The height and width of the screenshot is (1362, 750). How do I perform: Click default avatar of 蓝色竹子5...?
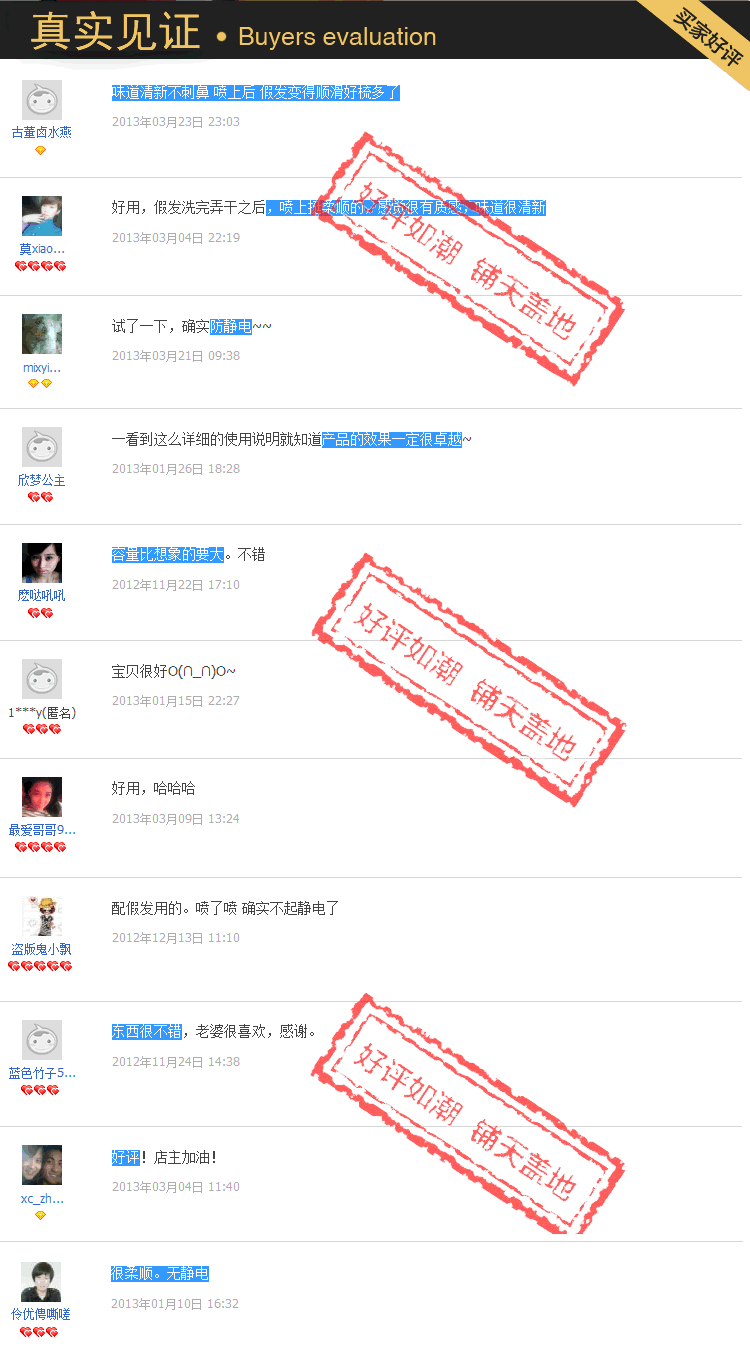42,1040
